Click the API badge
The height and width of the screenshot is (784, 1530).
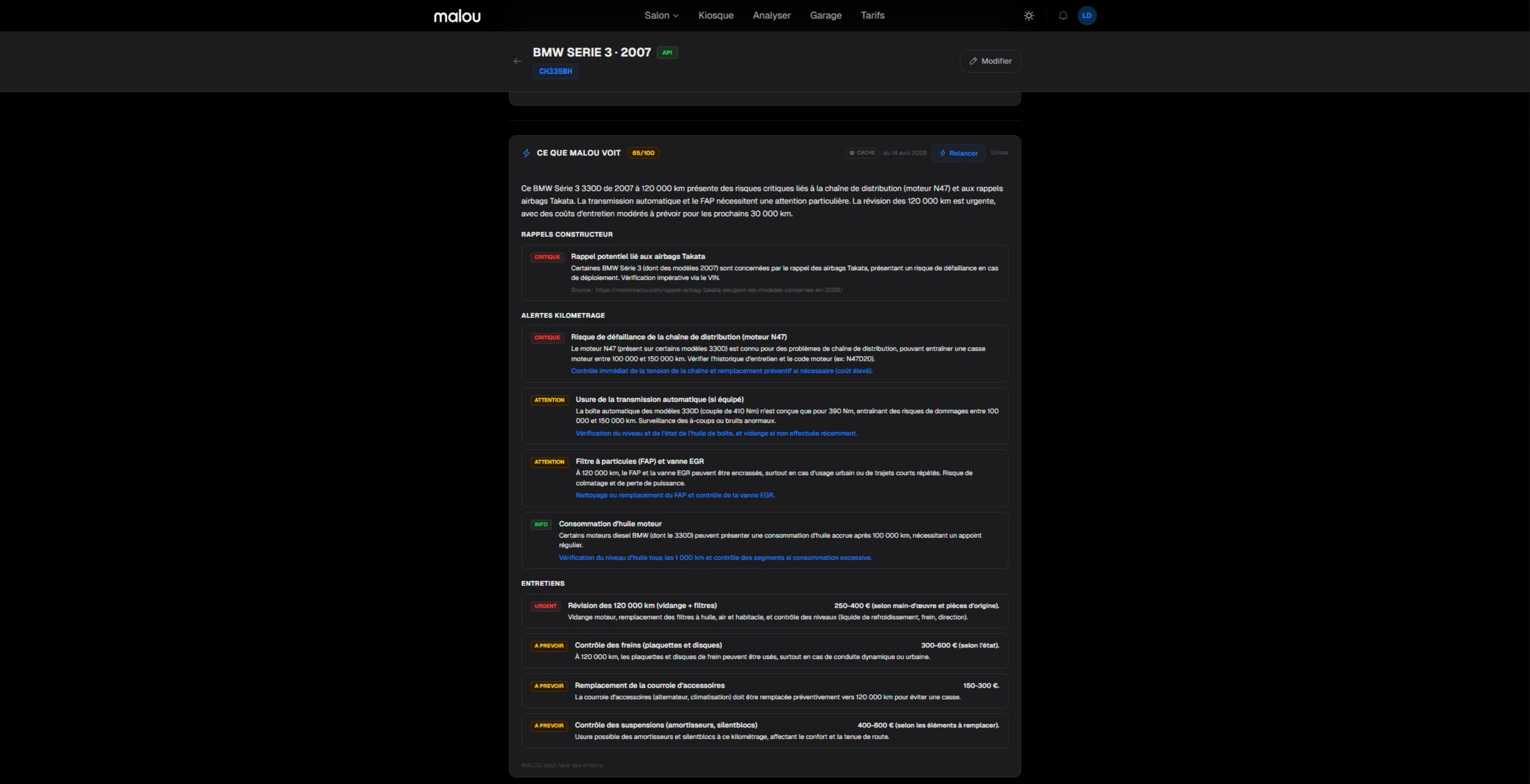coord(667,53)
